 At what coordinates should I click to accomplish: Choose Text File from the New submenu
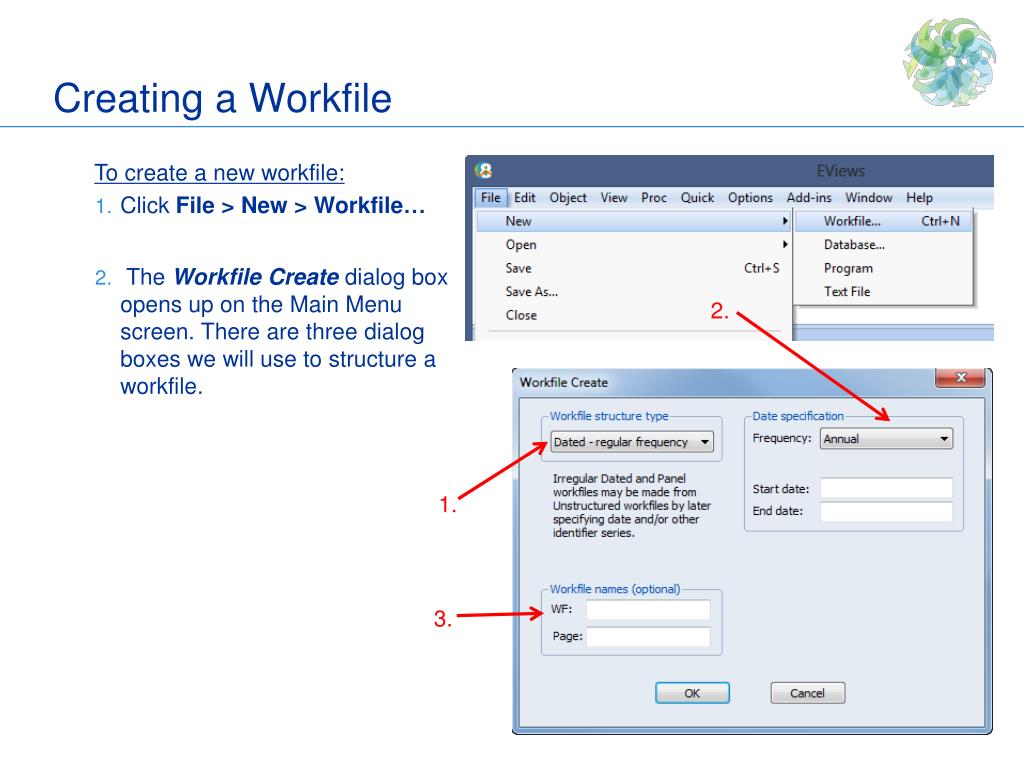click(x=884, y=292)
